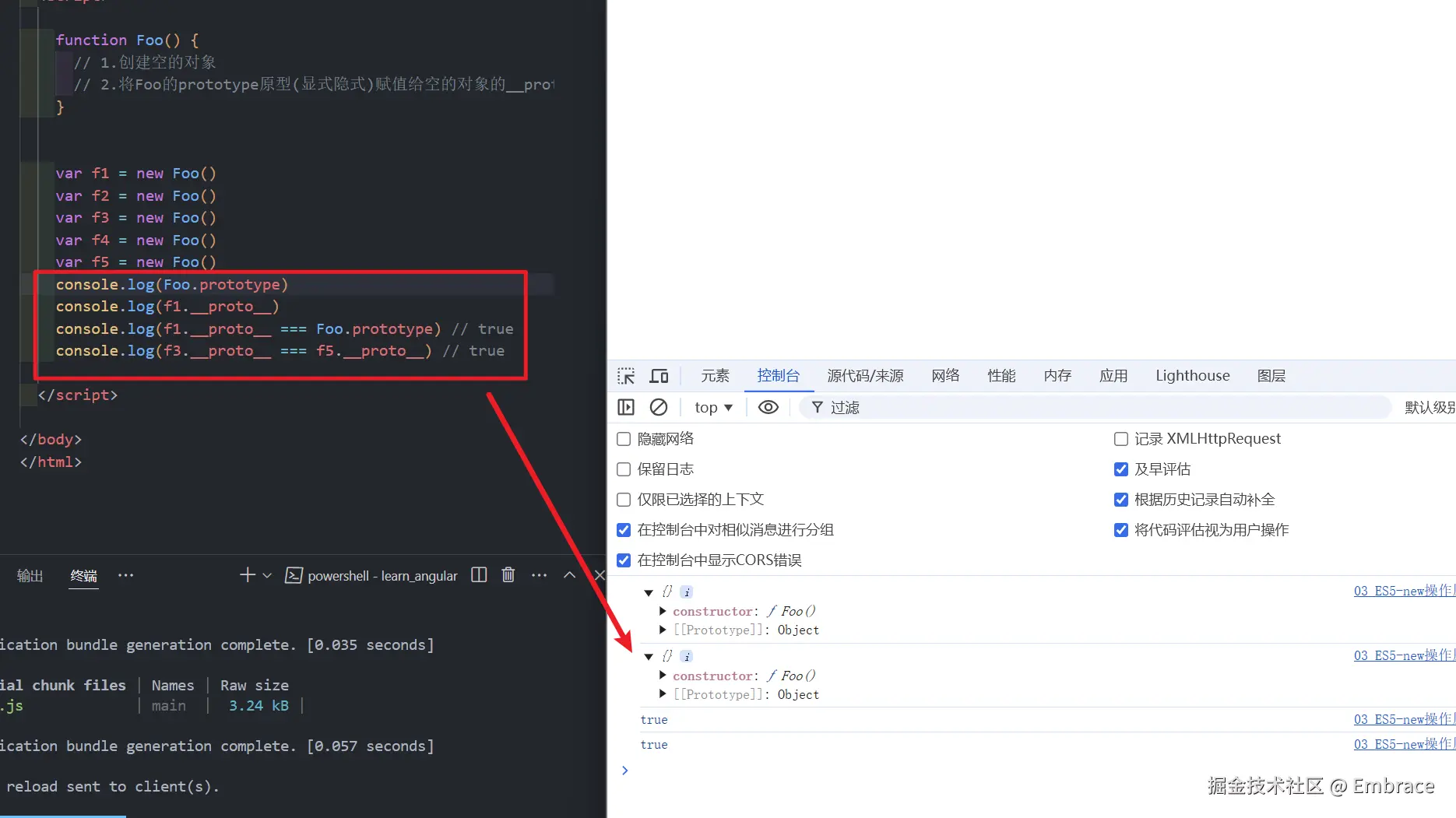
Task: Expand [[Prototype]] of first logged object
Action: point(663,630)
